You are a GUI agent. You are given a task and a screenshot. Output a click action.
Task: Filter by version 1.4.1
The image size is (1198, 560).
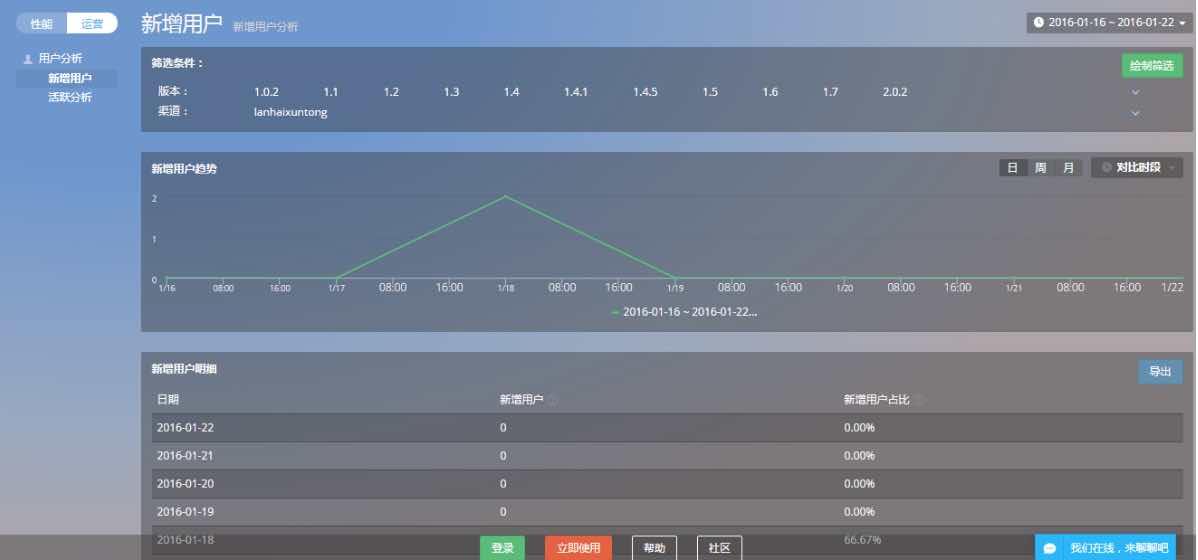pyautogui.click(x=575, y=92)
